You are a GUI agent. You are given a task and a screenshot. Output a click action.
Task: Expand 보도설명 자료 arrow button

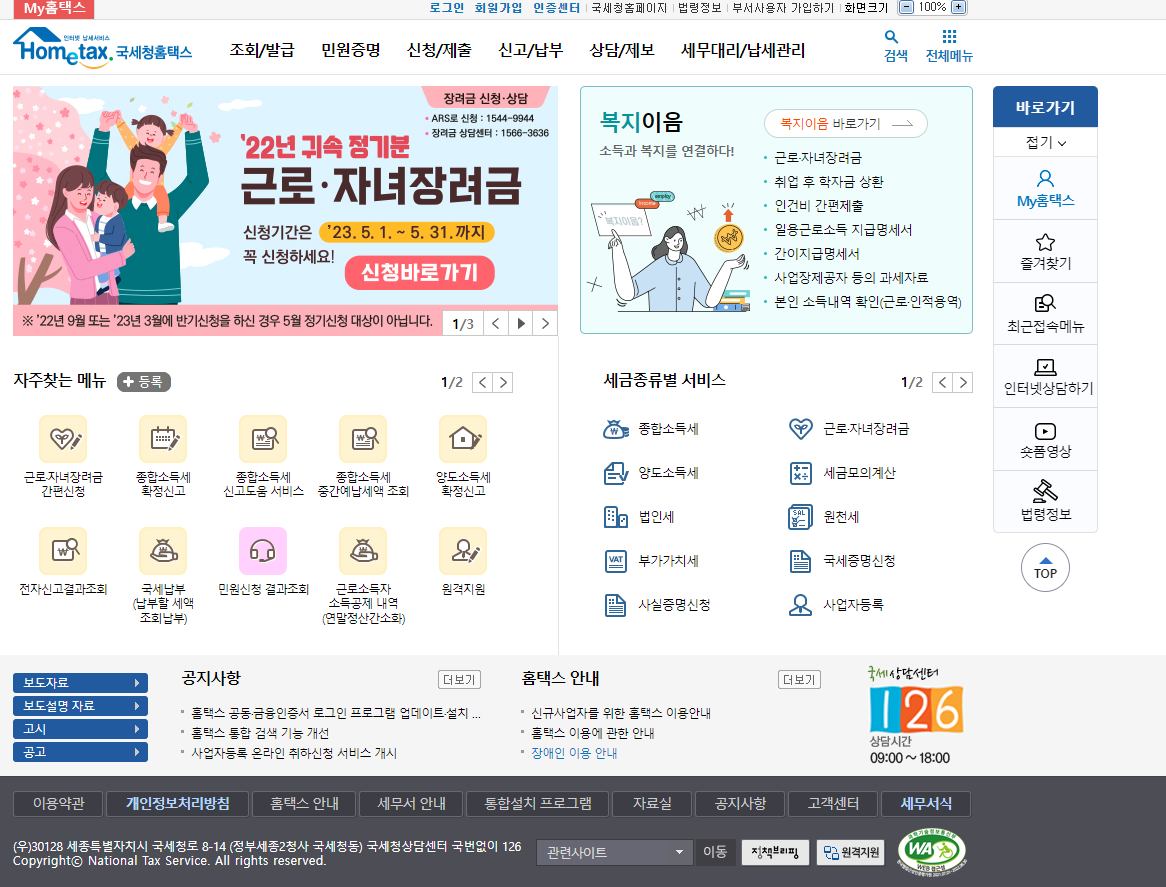pos(80,706)
